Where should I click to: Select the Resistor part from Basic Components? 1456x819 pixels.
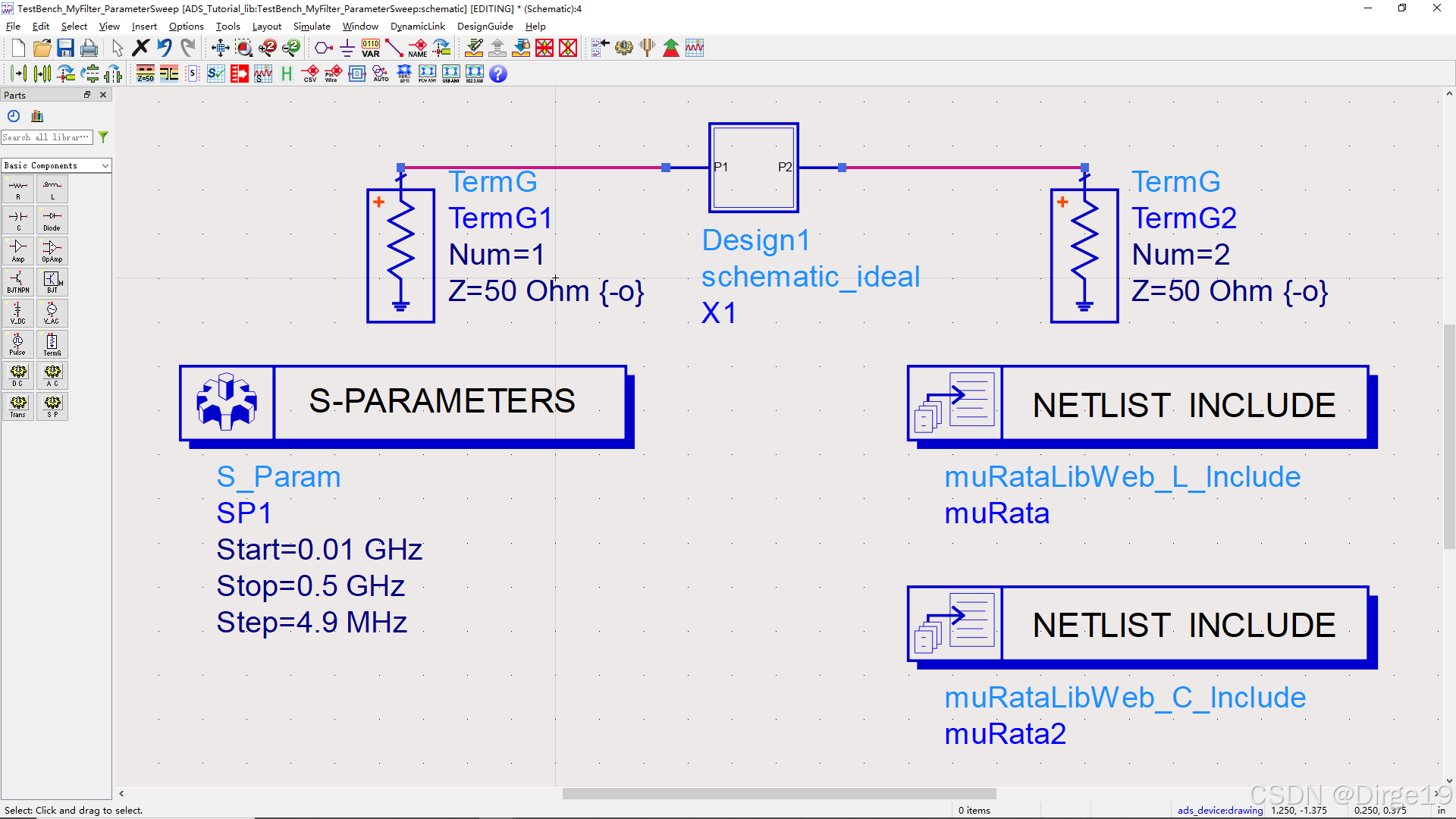click(x=18, y=189)
